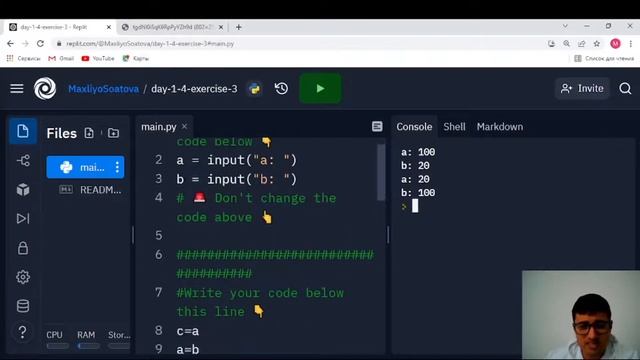Select the Files sidebar icon
The image size is (640, 360).
(23, 131)
